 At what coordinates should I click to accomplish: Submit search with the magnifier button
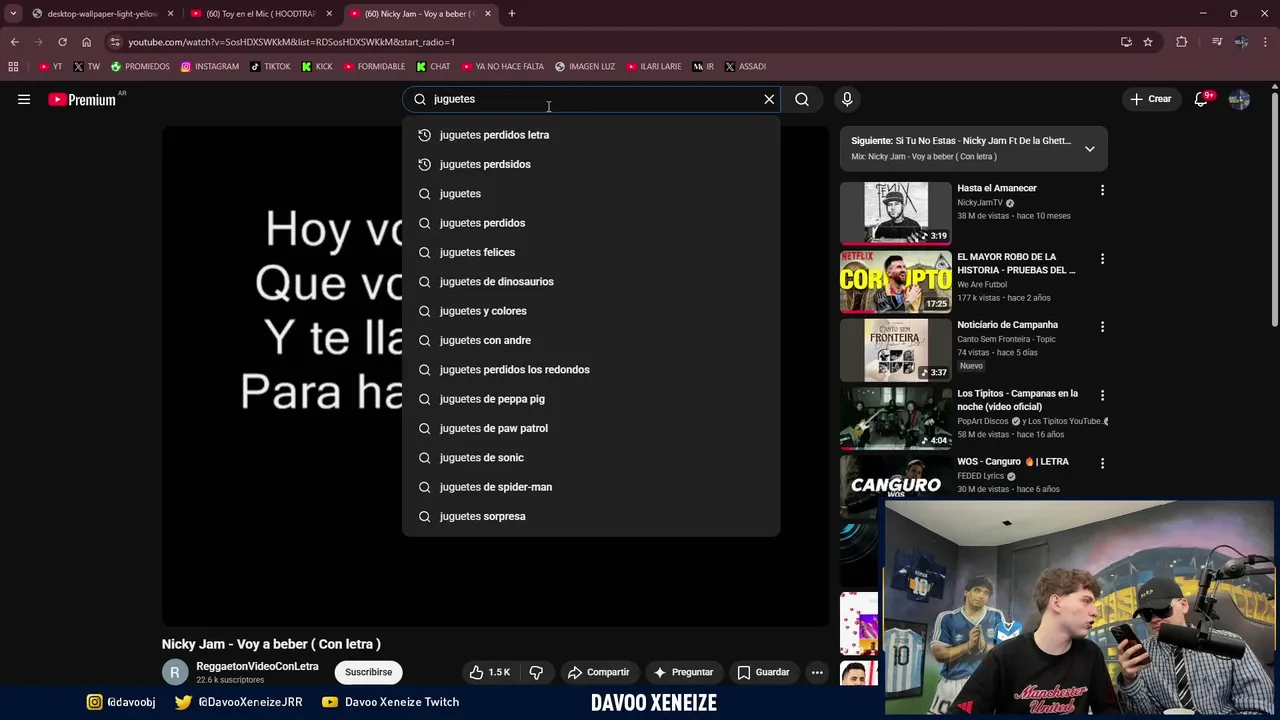[802, 99]
